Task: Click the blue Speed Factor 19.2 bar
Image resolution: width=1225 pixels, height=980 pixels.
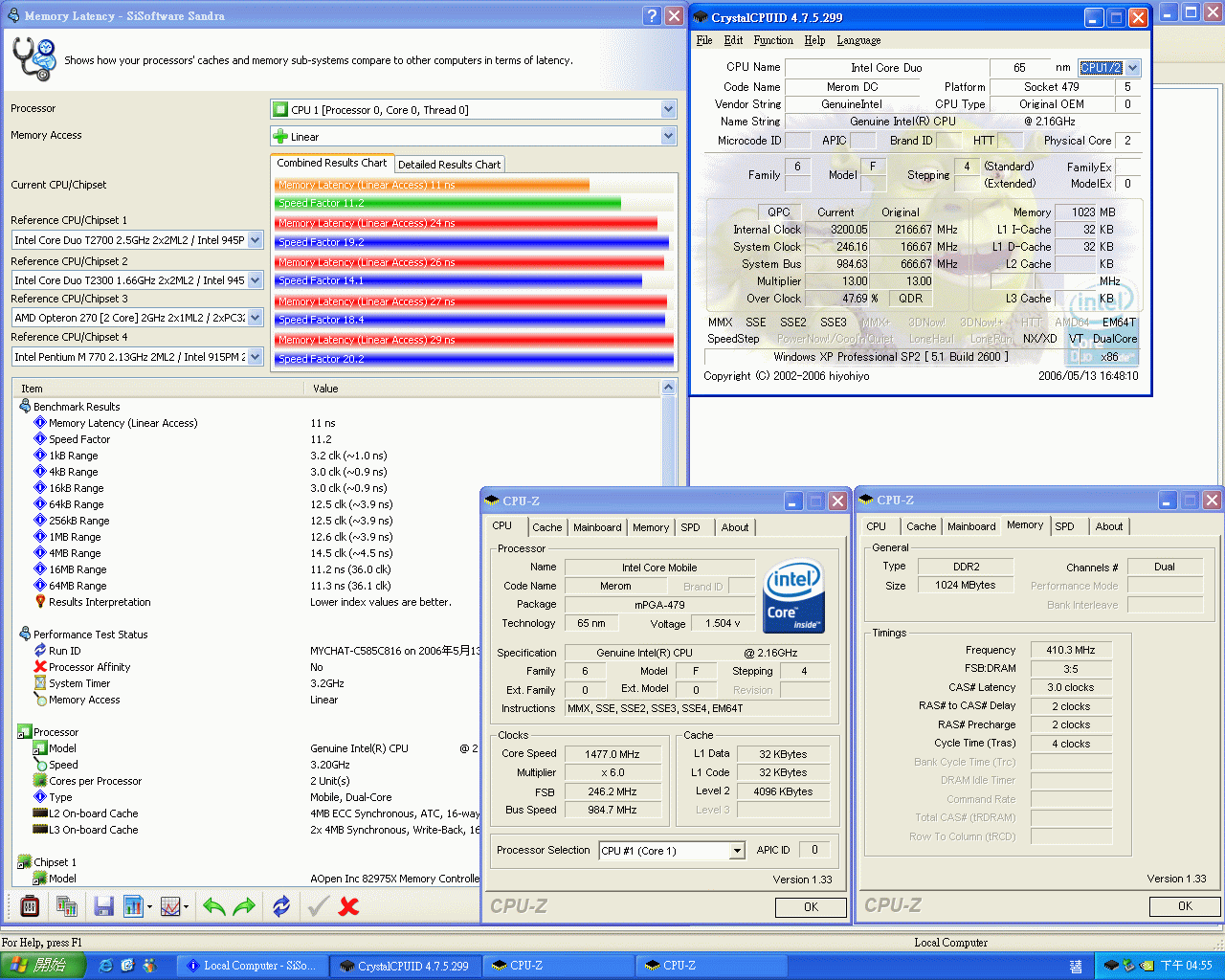Action: pos(470,242)
